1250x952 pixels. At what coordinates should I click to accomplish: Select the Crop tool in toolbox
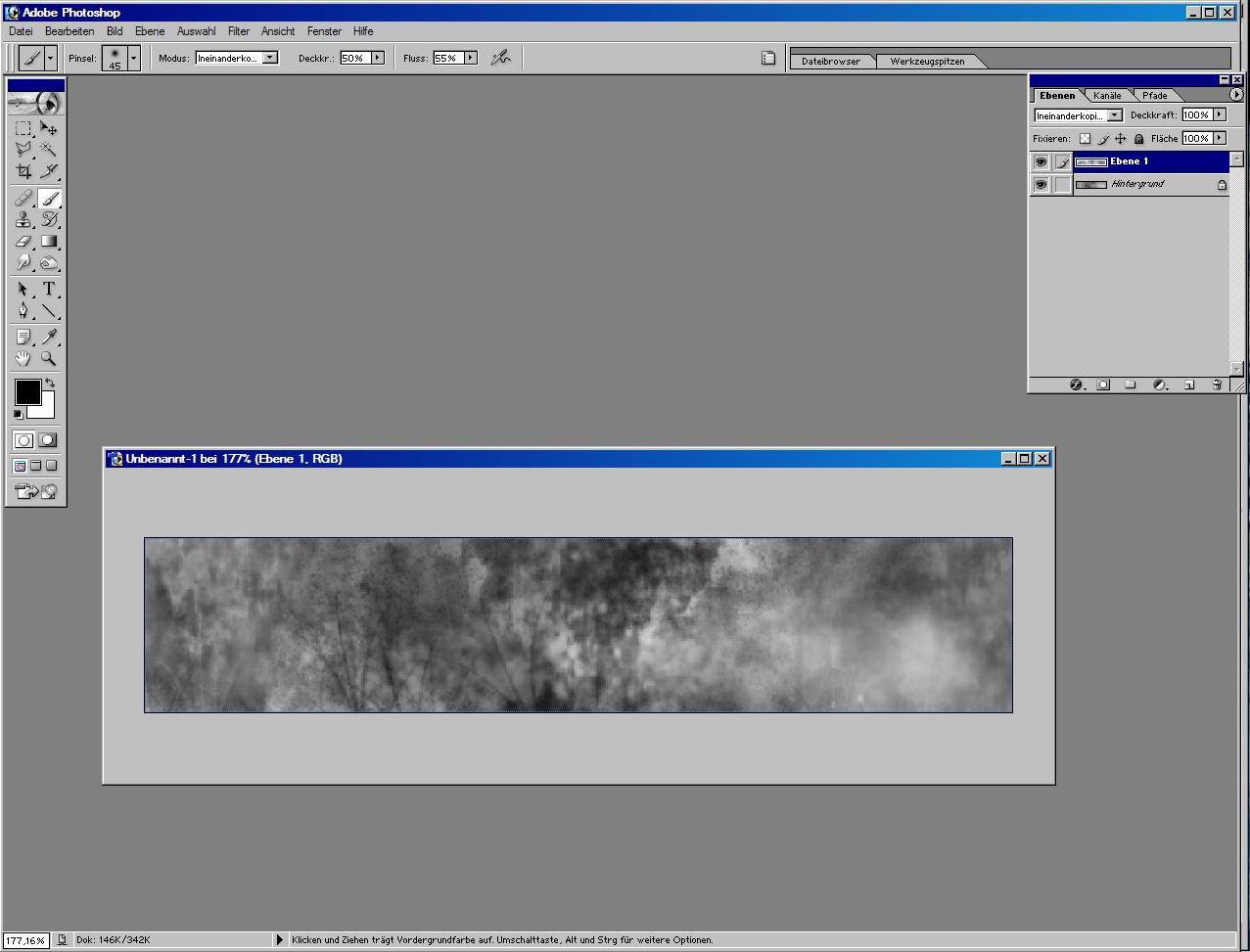[23, 171]
